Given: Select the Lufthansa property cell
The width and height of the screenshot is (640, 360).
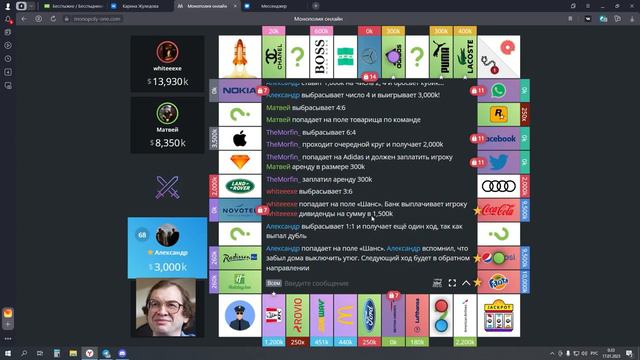Looking at the screenshot, I should point(417,316).
